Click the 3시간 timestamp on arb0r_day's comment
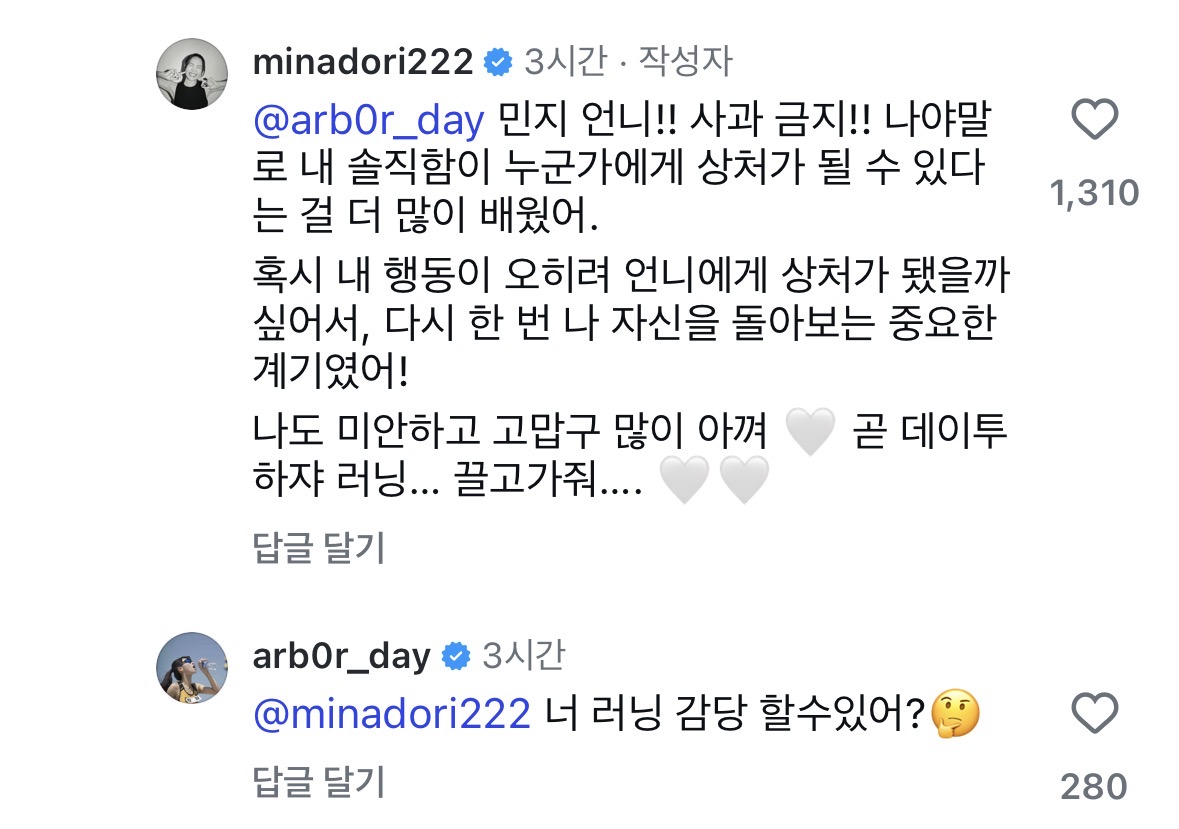 (523, 656)
